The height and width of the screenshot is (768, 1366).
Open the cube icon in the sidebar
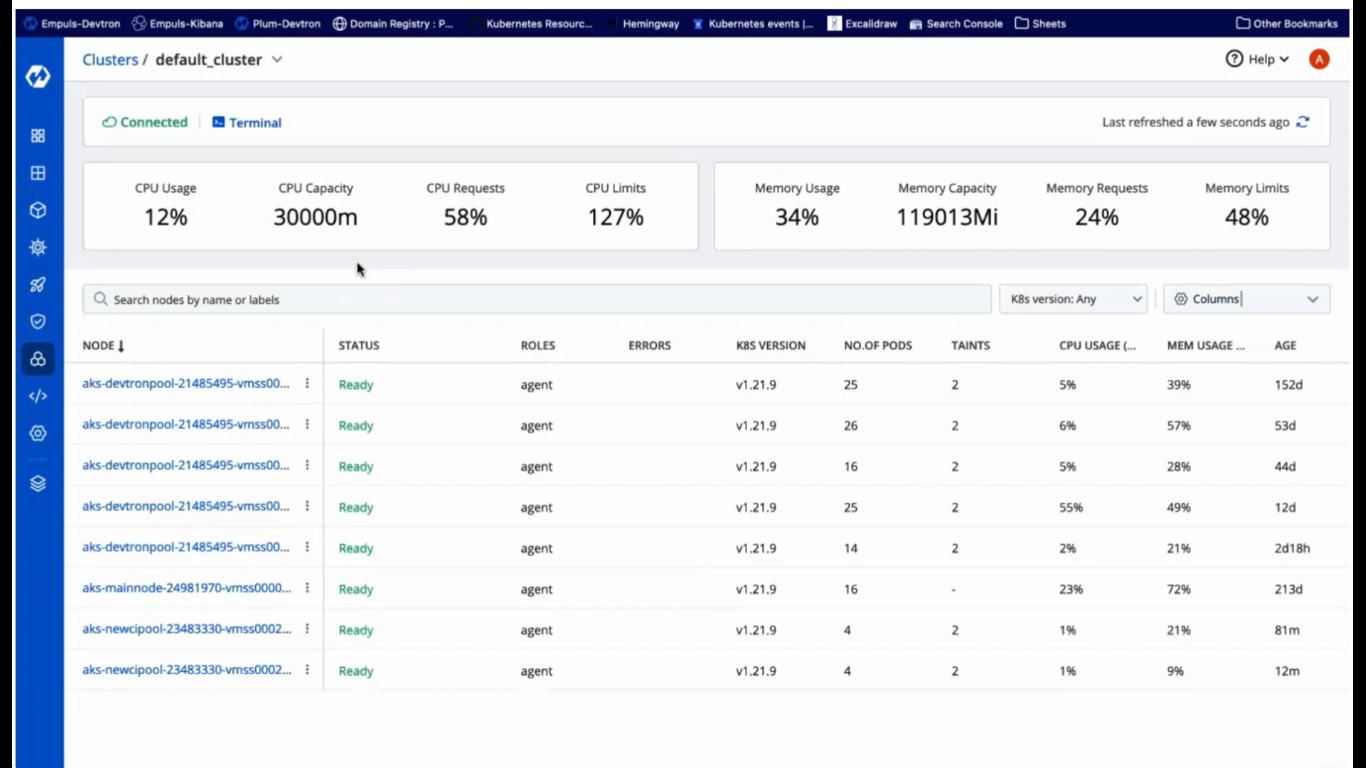pyautogui.click(x=38, y=210)
